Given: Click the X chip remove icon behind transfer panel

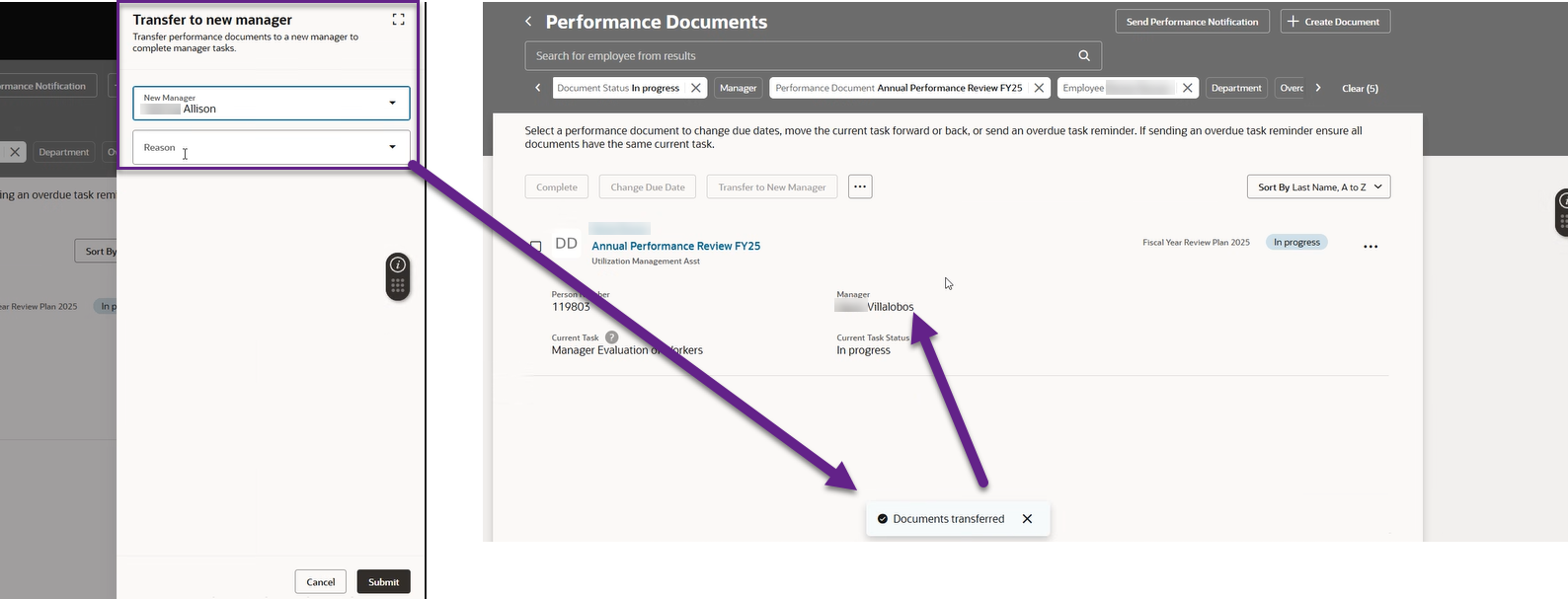Looking at the screenshot, I should coord(14,152).
